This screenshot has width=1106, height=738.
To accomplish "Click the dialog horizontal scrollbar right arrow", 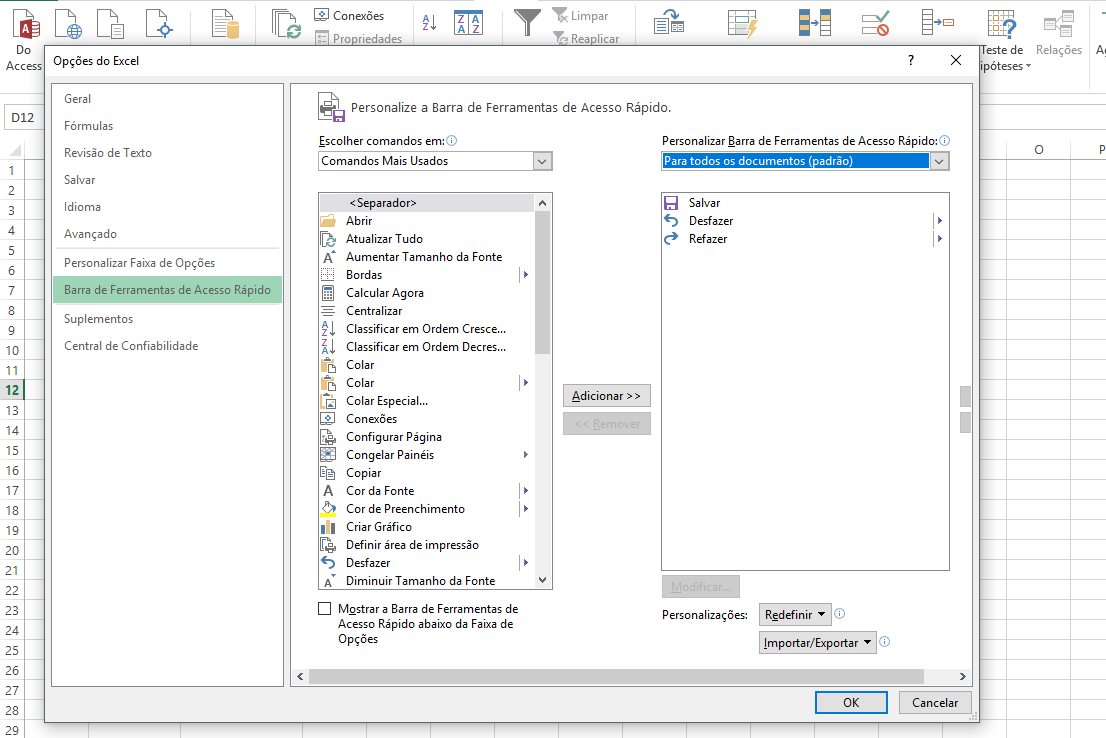I will coord(963,677).
